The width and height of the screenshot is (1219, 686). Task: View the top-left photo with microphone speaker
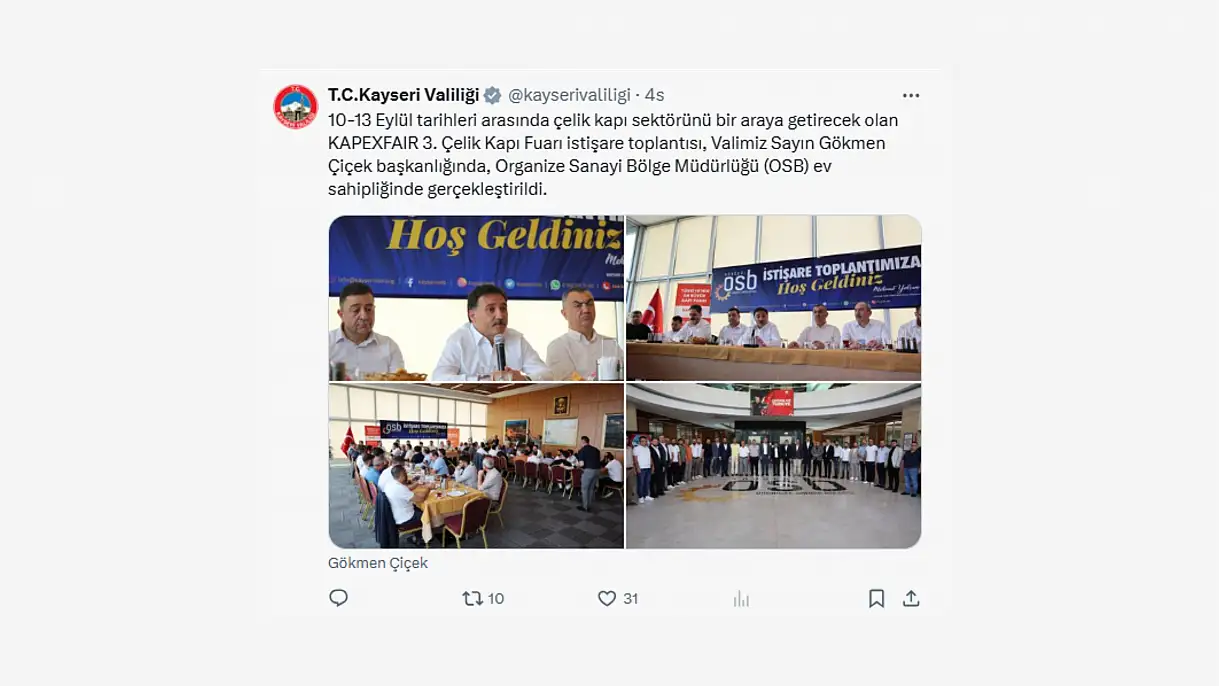pyautogui.click(x=476, y=298)
